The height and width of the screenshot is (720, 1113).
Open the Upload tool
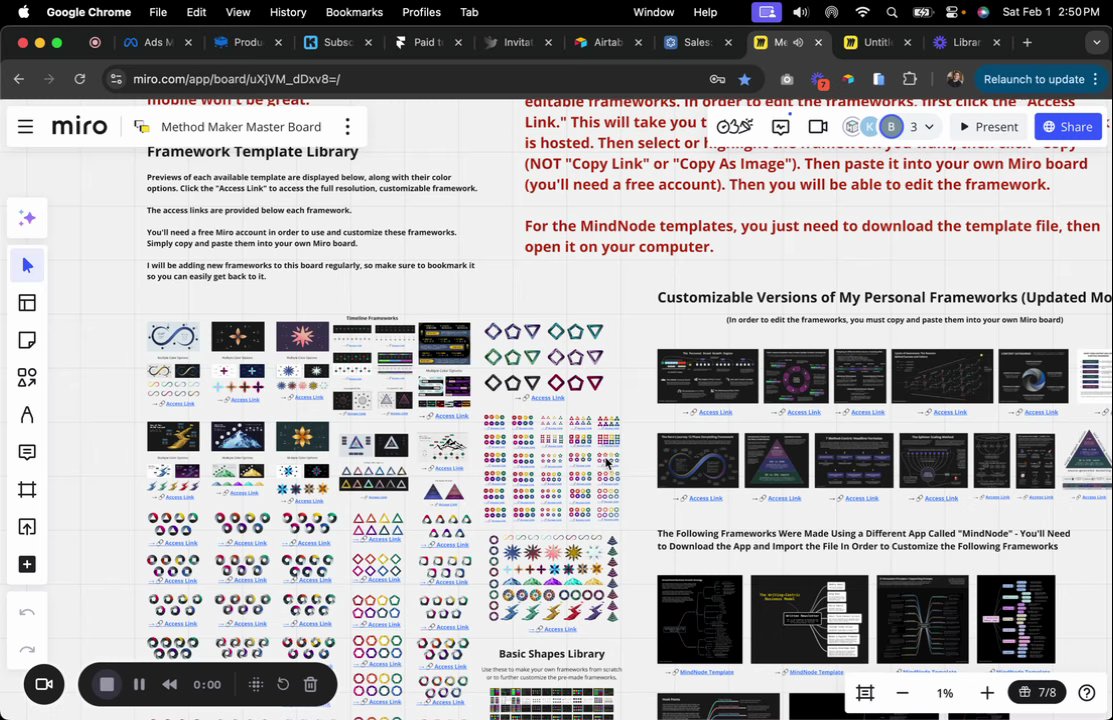(27, 527)
